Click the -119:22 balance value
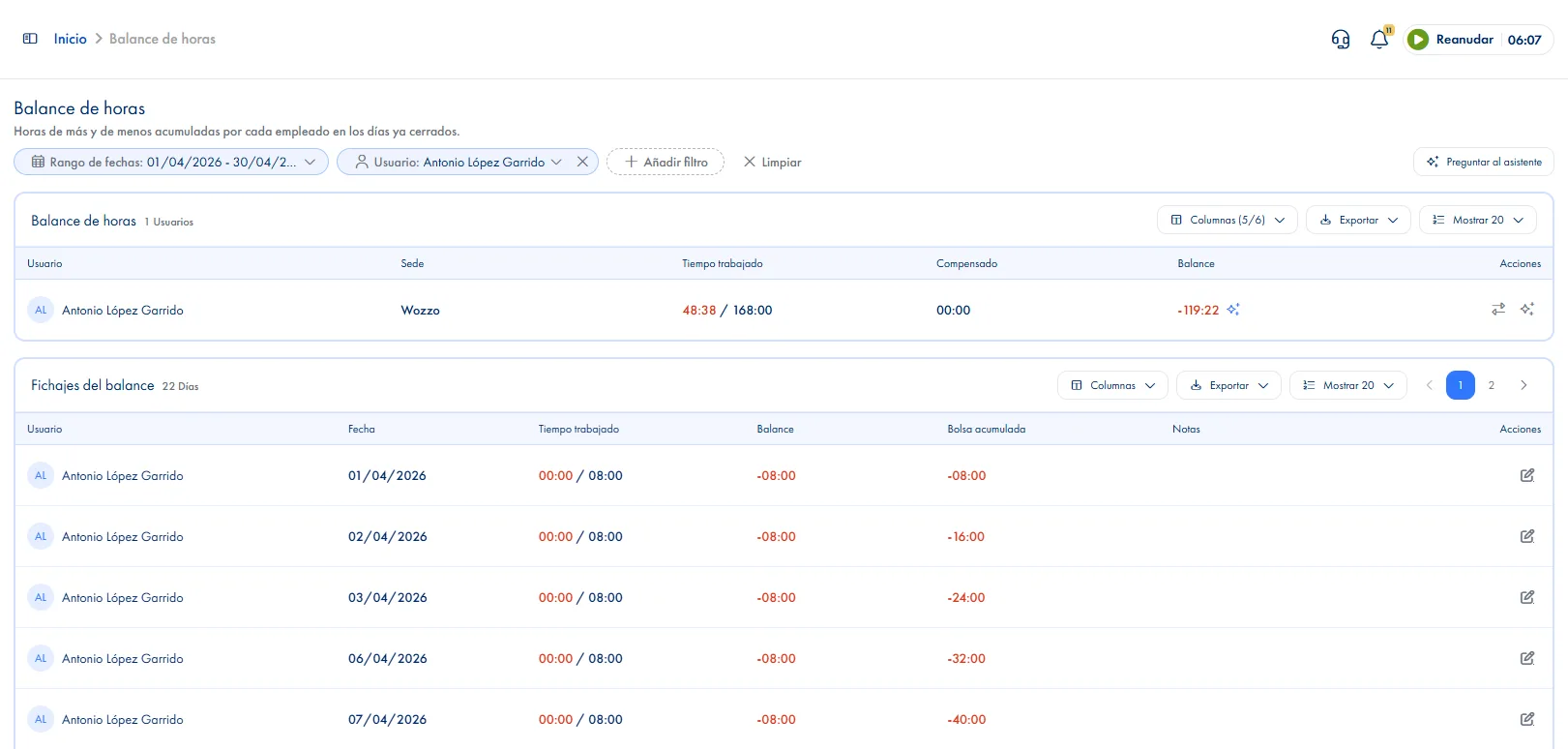The height and width of the screenshot is (749, 1568). [x=1198, y=311]
